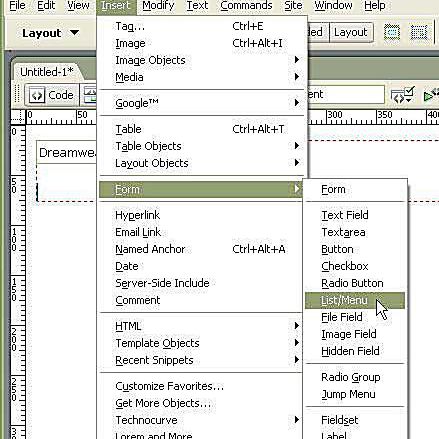Insert a Fieldset
This screenshot has width=439, height=439.
[x=355, y=420]
